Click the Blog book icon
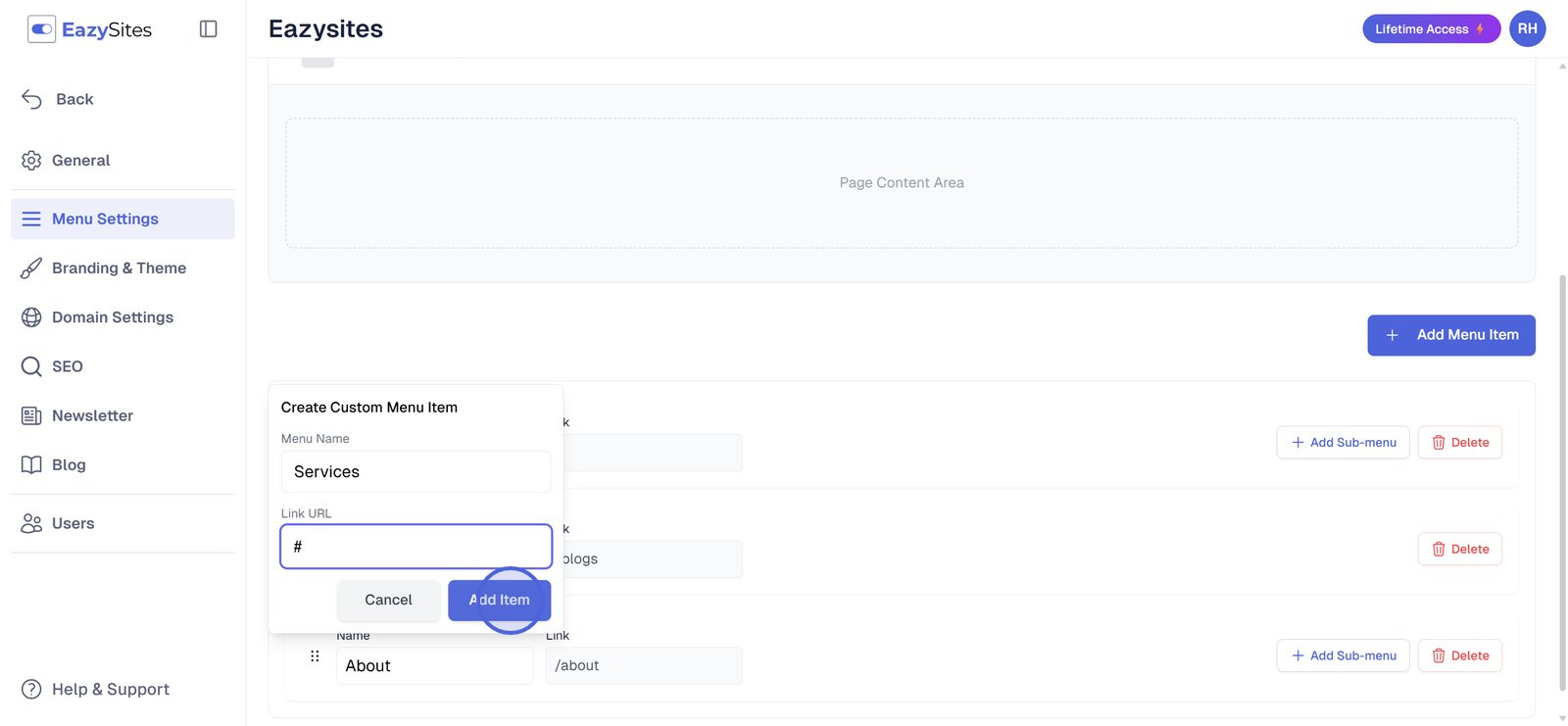The height and width of the screenshot is (726, 1568). pos(31,464)
